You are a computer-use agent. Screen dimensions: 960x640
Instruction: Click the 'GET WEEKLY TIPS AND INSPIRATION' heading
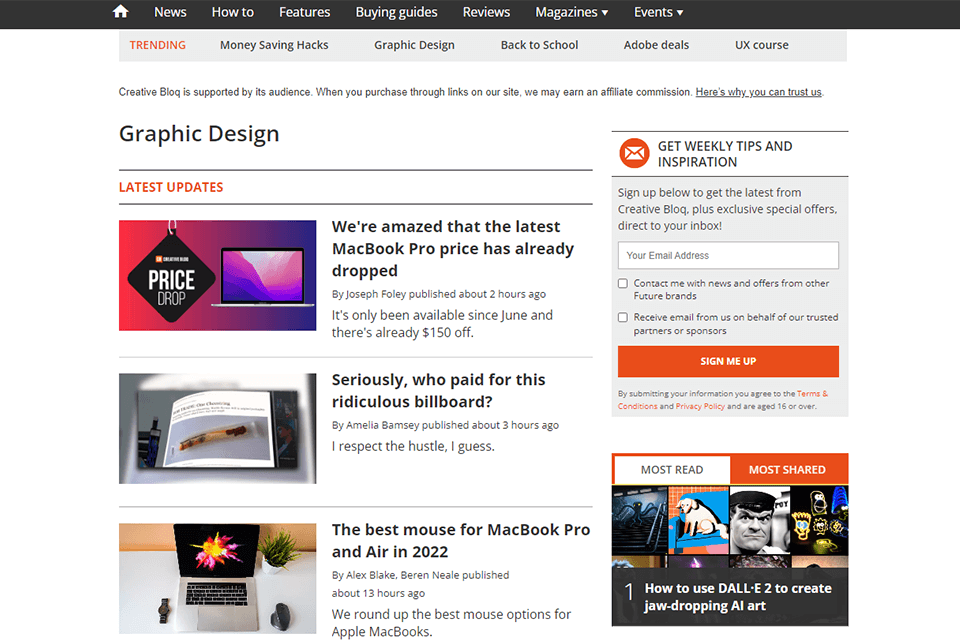(725, 154)
